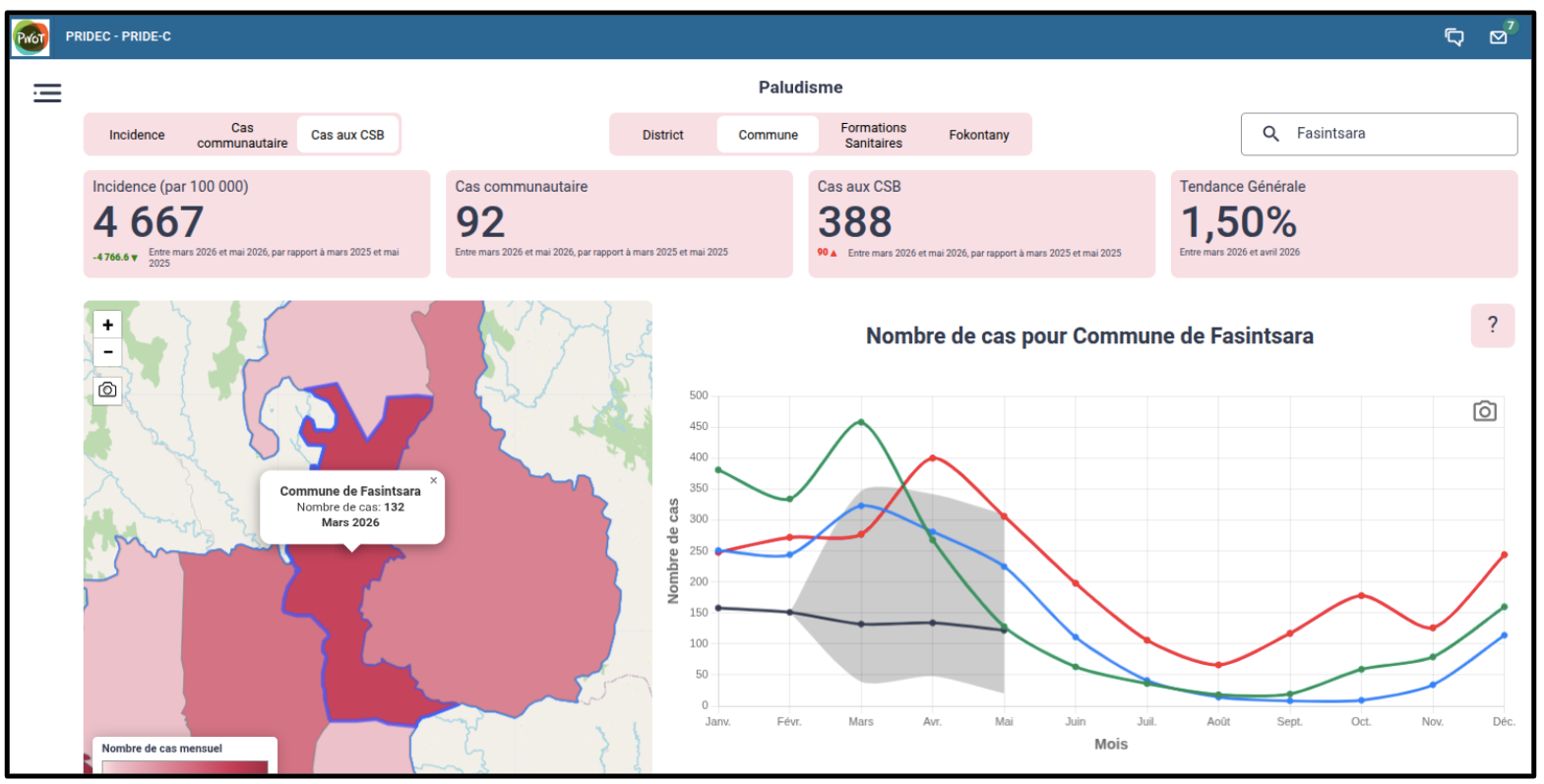Switch to Cas communautaire indicator
This screenshot has width=1544, height=784.
242,135
